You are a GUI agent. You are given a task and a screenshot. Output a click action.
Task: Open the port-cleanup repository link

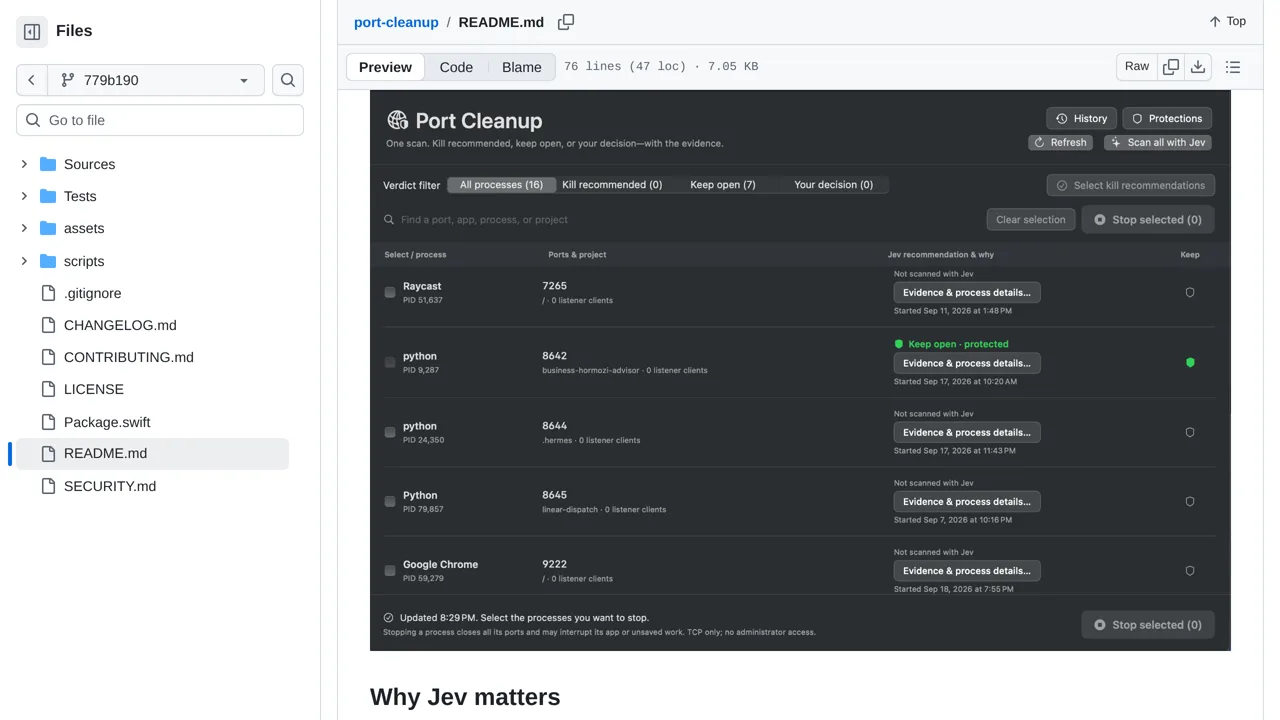pyautogui.click(x=396, y=22)
